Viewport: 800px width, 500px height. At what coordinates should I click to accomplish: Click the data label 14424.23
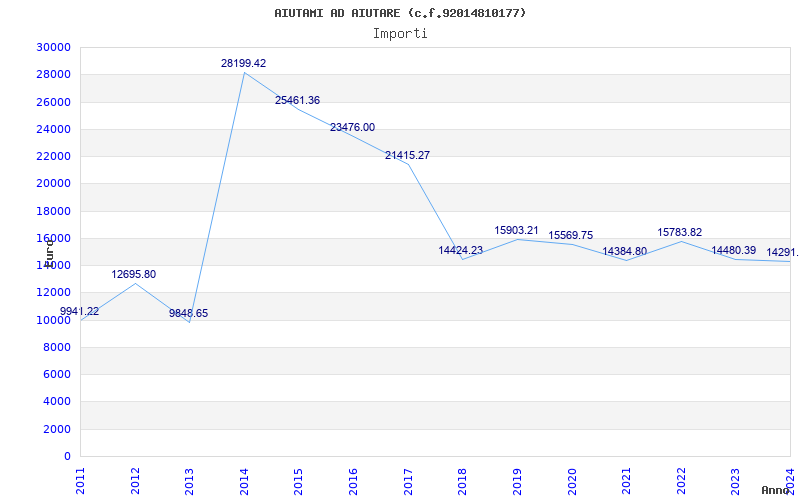point(461,251)
